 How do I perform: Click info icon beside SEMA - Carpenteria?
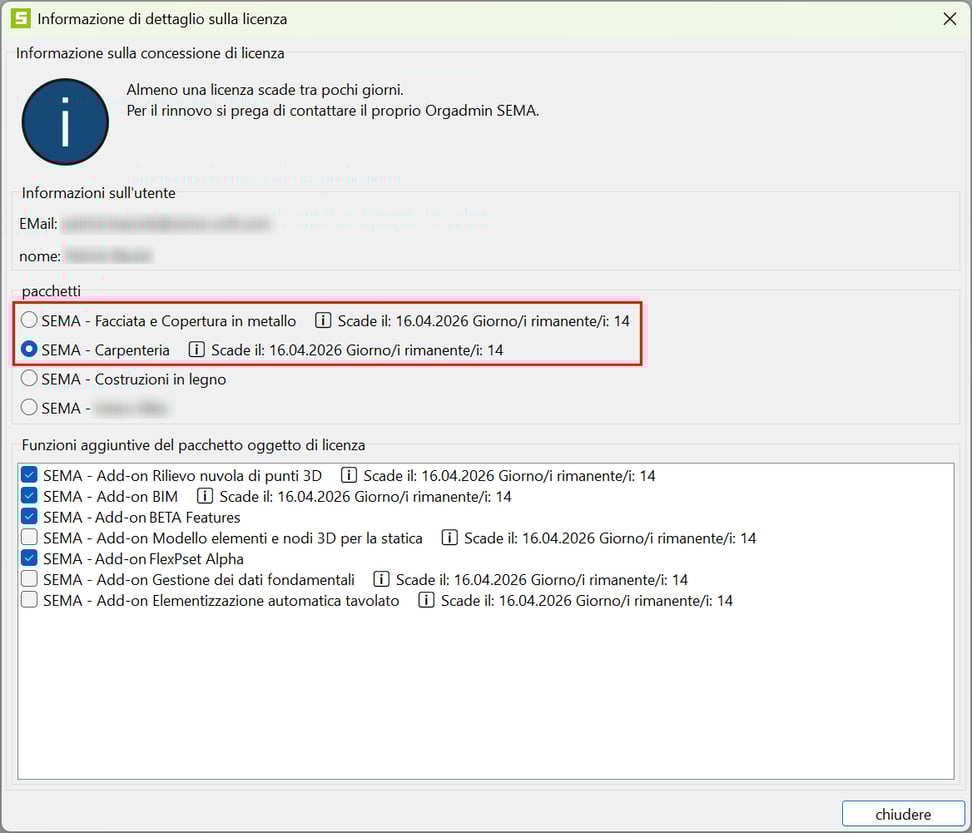(x=197, y=350)
